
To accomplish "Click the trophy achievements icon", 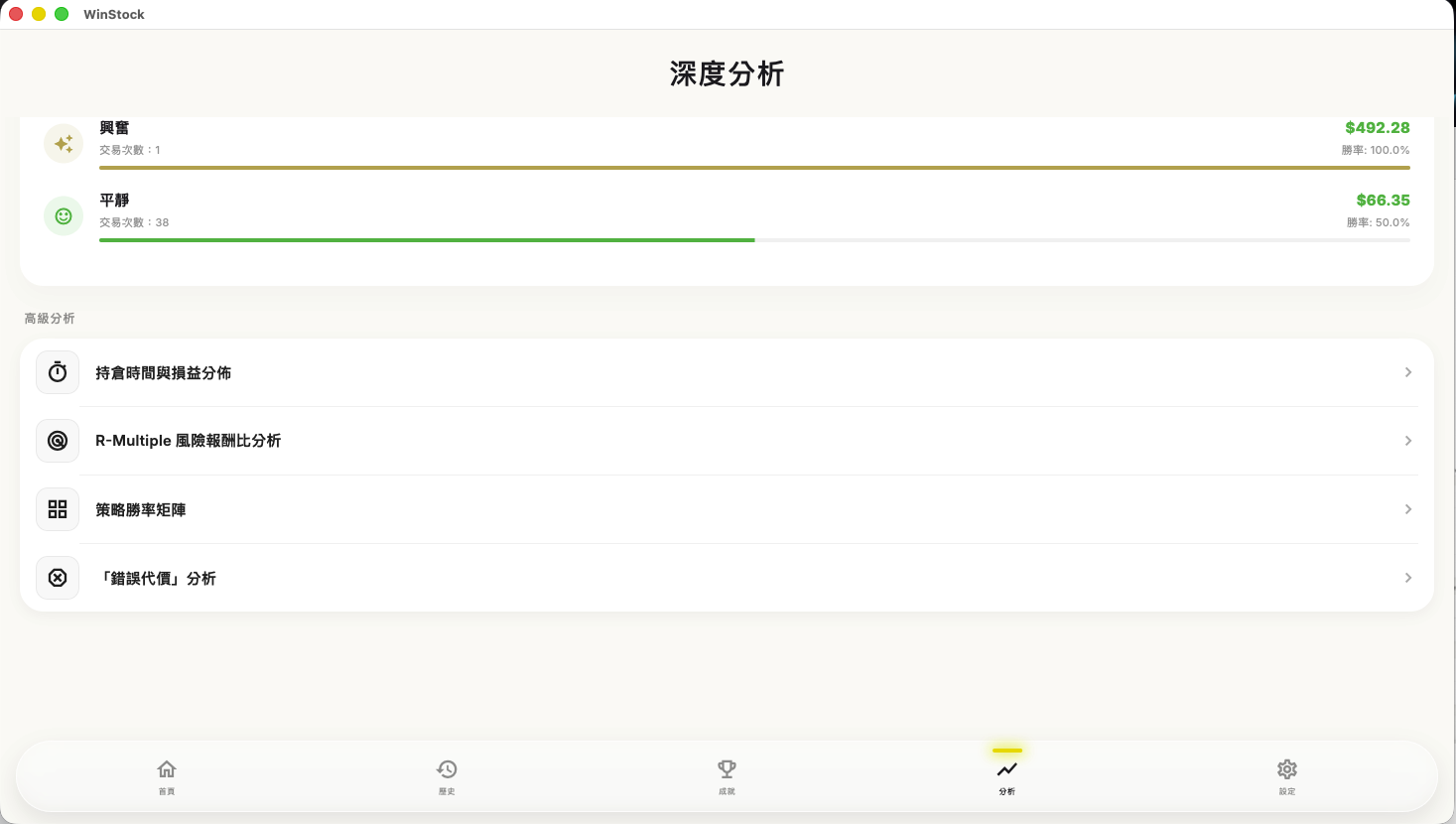I will click(x=727, y=769).
